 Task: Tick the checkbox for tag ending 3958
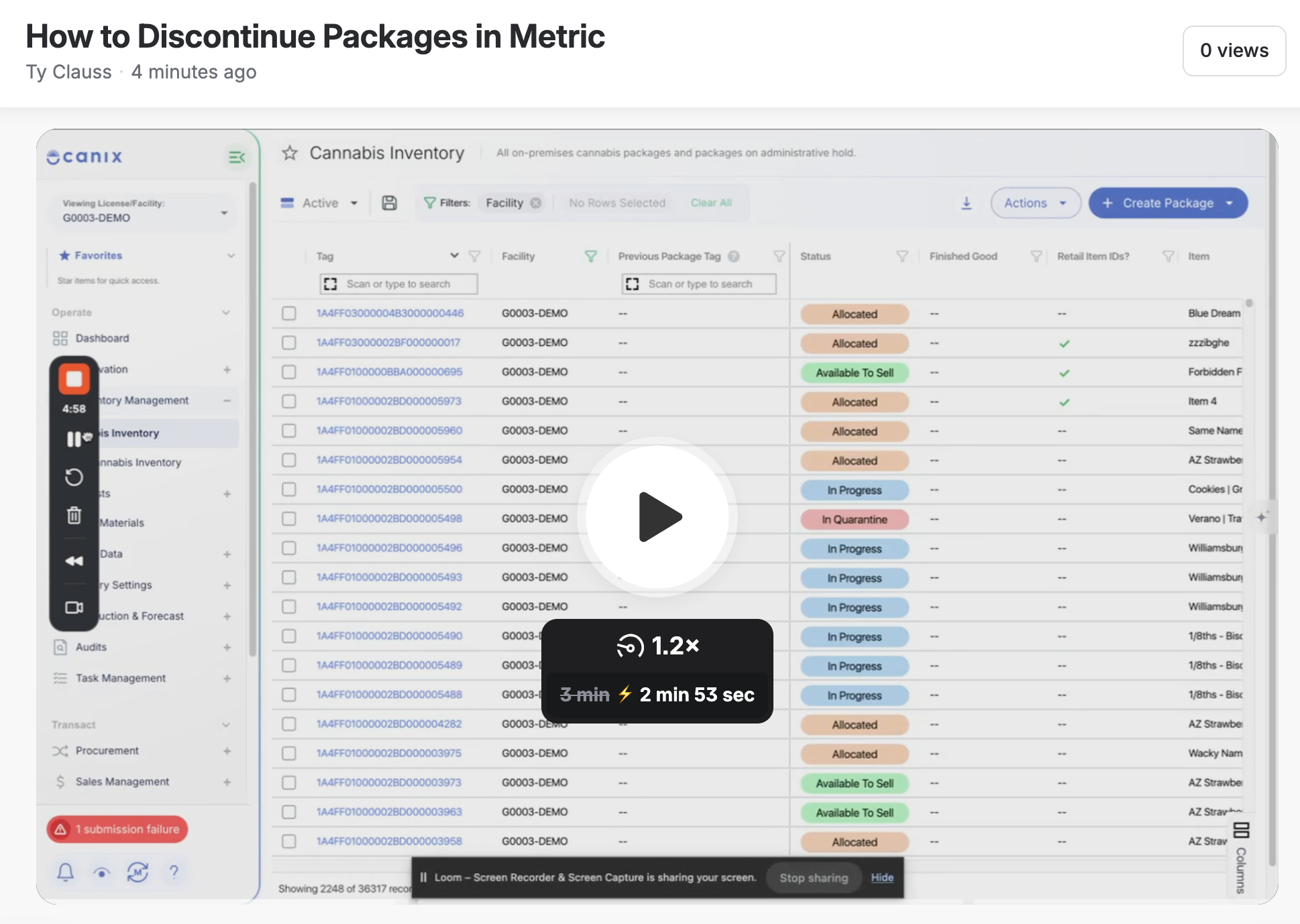289,842
